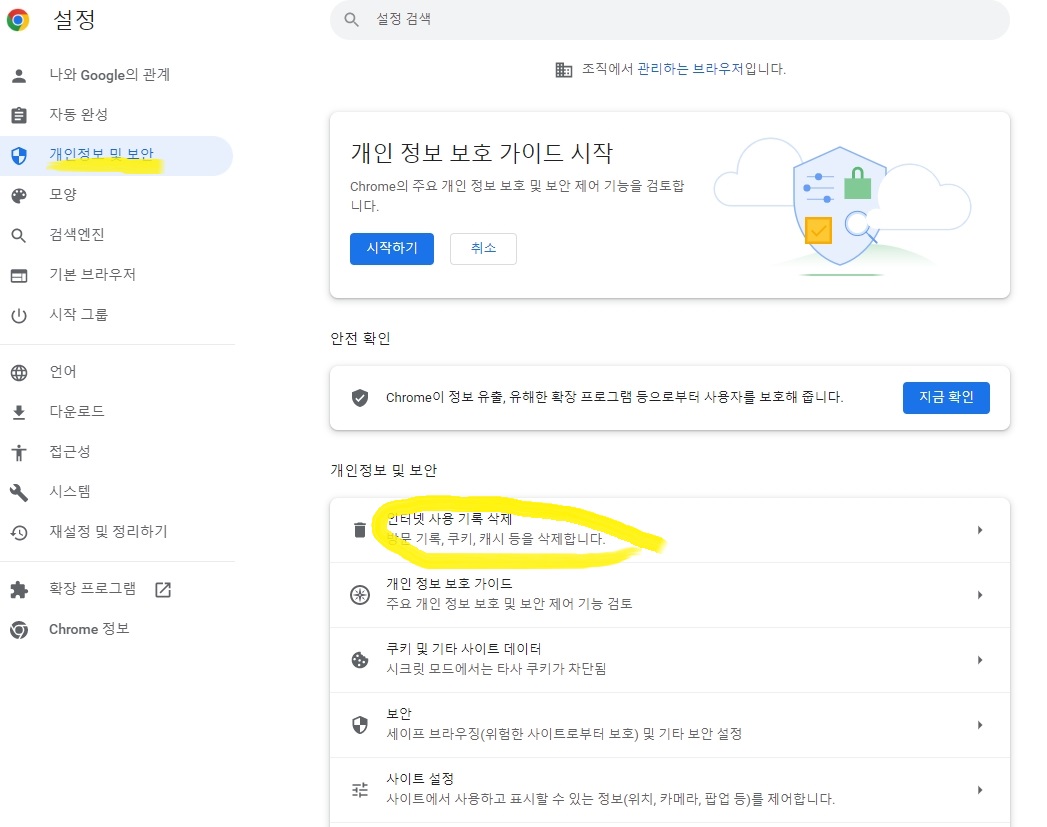
Task: Click the 설정 검색 input field
Action: click(x=670, y=19)
